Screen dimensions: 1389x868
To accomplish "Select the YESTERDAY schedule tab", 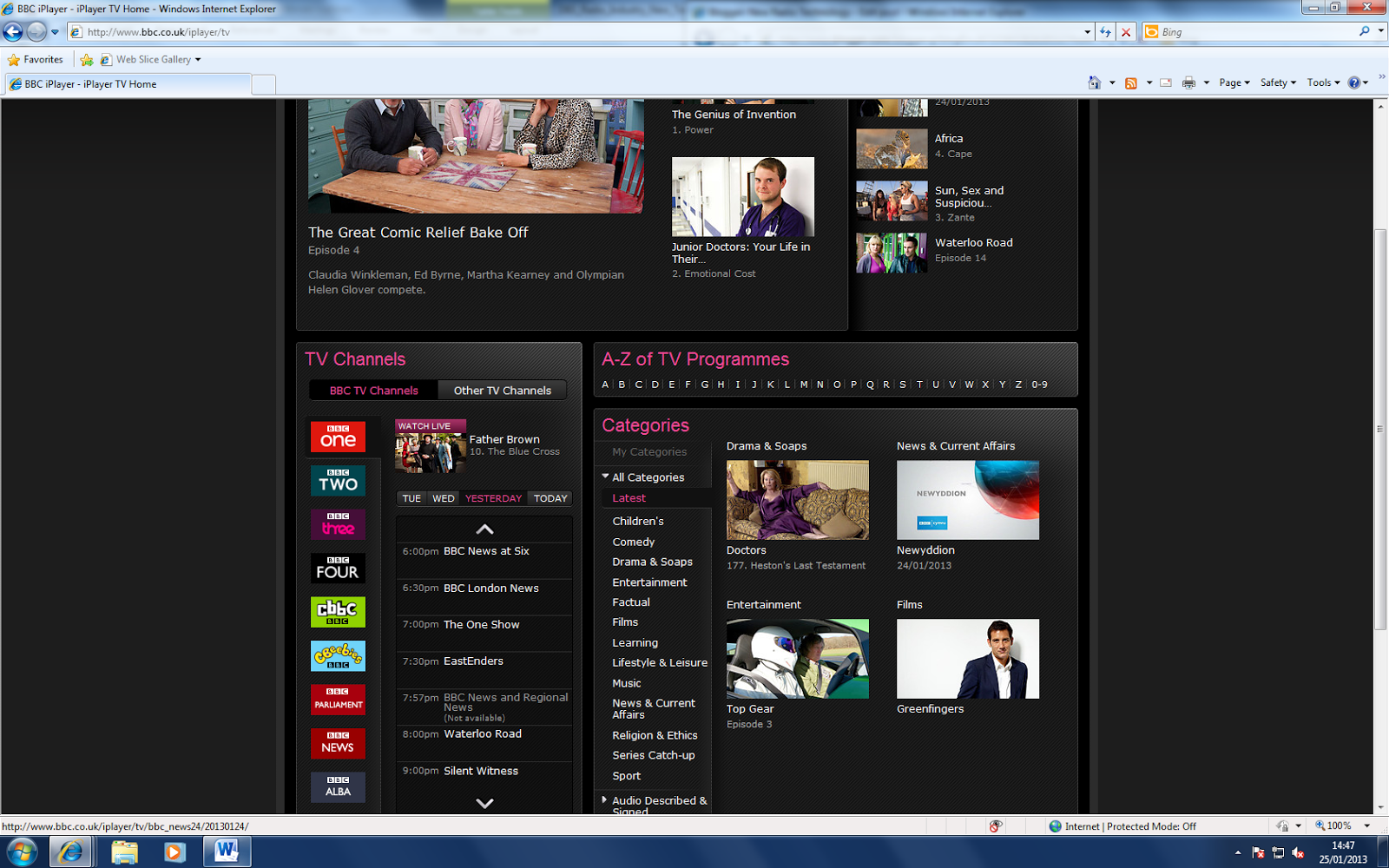I will (493, 498).
